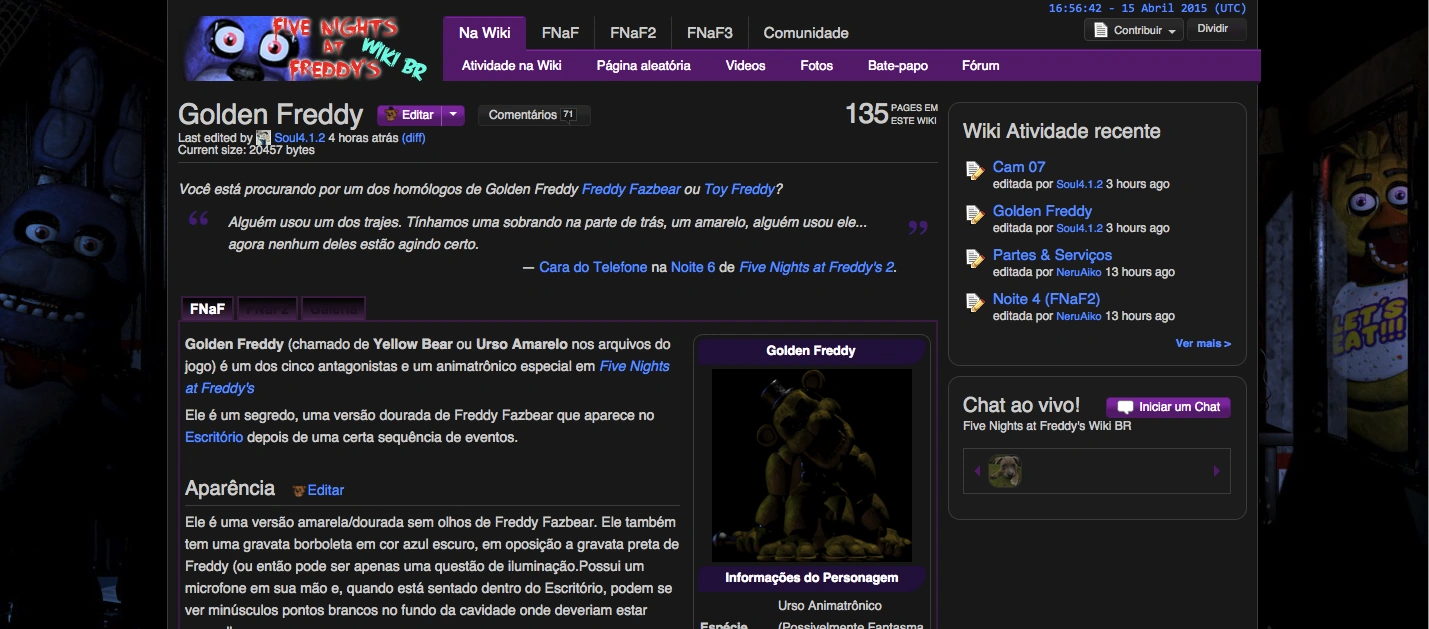Open Five Nights at Freddy's link in intro
This screenshot has width=1429, height=629.
427,377
